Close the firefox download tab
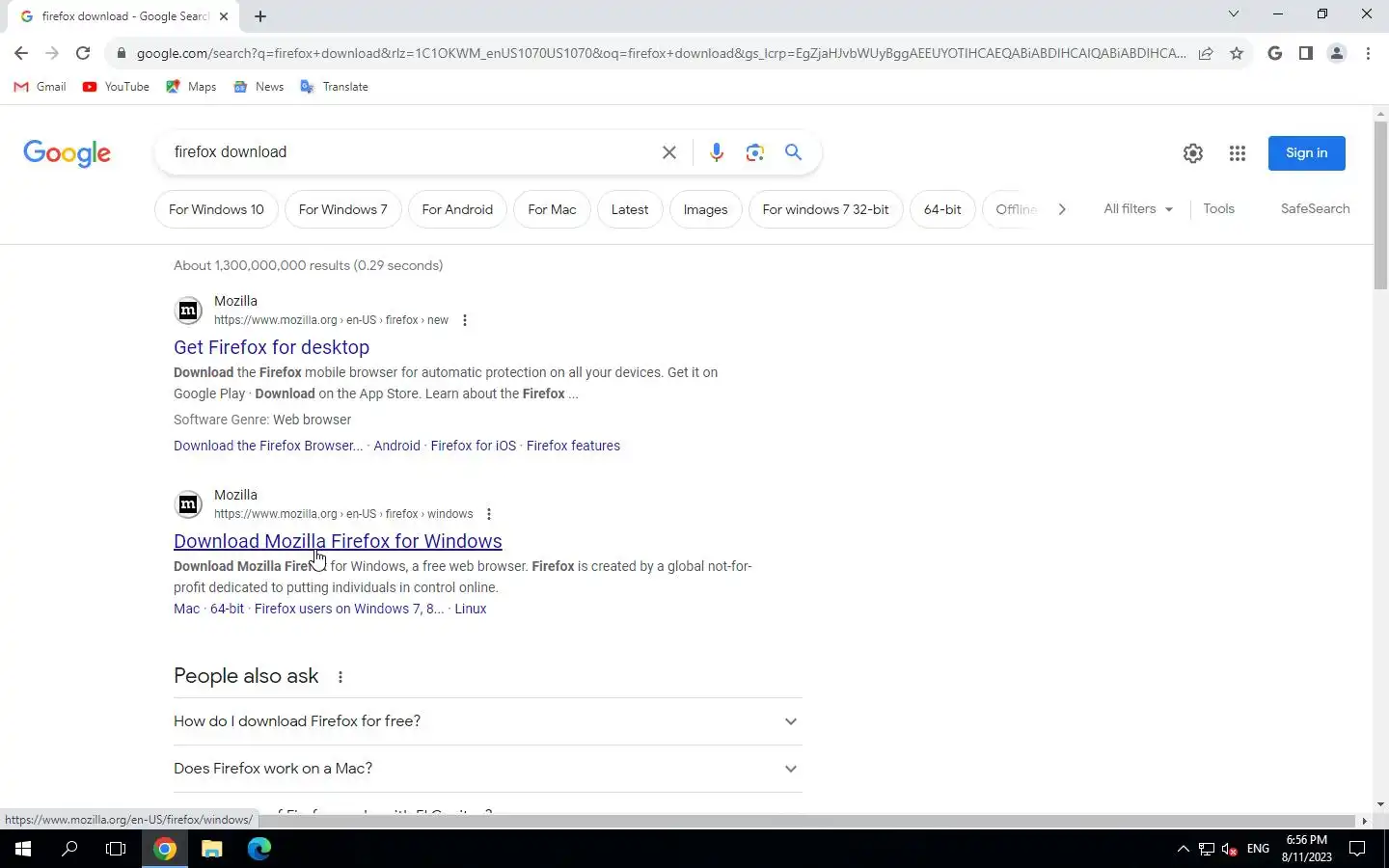 (224, 15)
